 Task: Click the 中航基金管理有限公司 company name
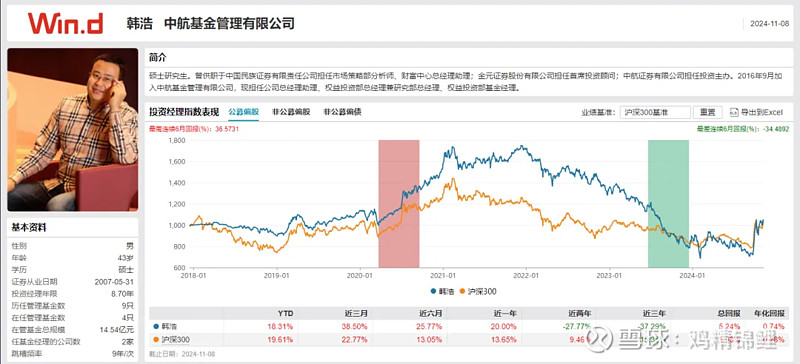(230, 23)
